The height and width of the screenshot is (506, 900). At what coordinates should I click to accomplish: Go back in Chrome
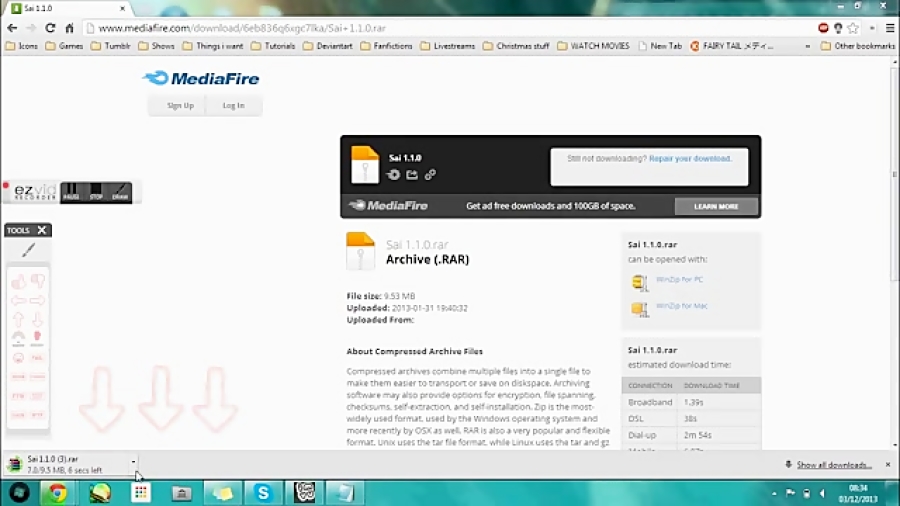pyautogui.click(x=12, y=28)
